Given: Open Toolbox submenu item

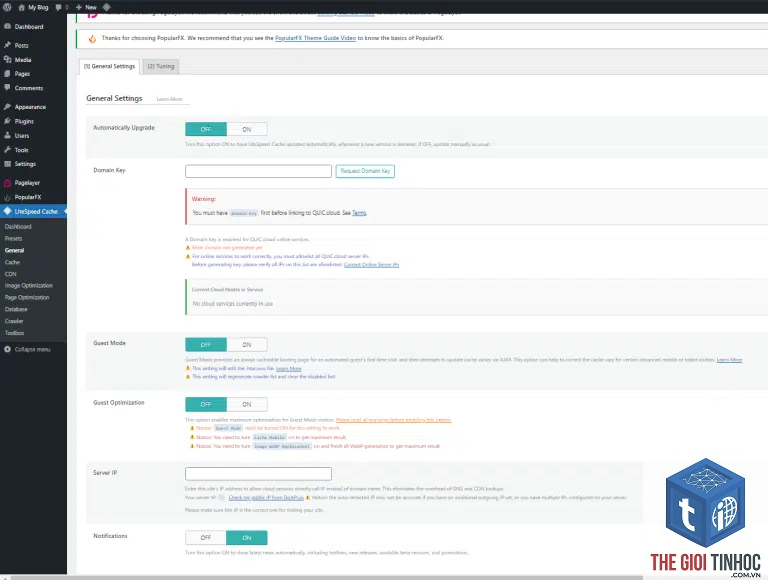Looking at the screenshot, I should (x=15, y=333).
